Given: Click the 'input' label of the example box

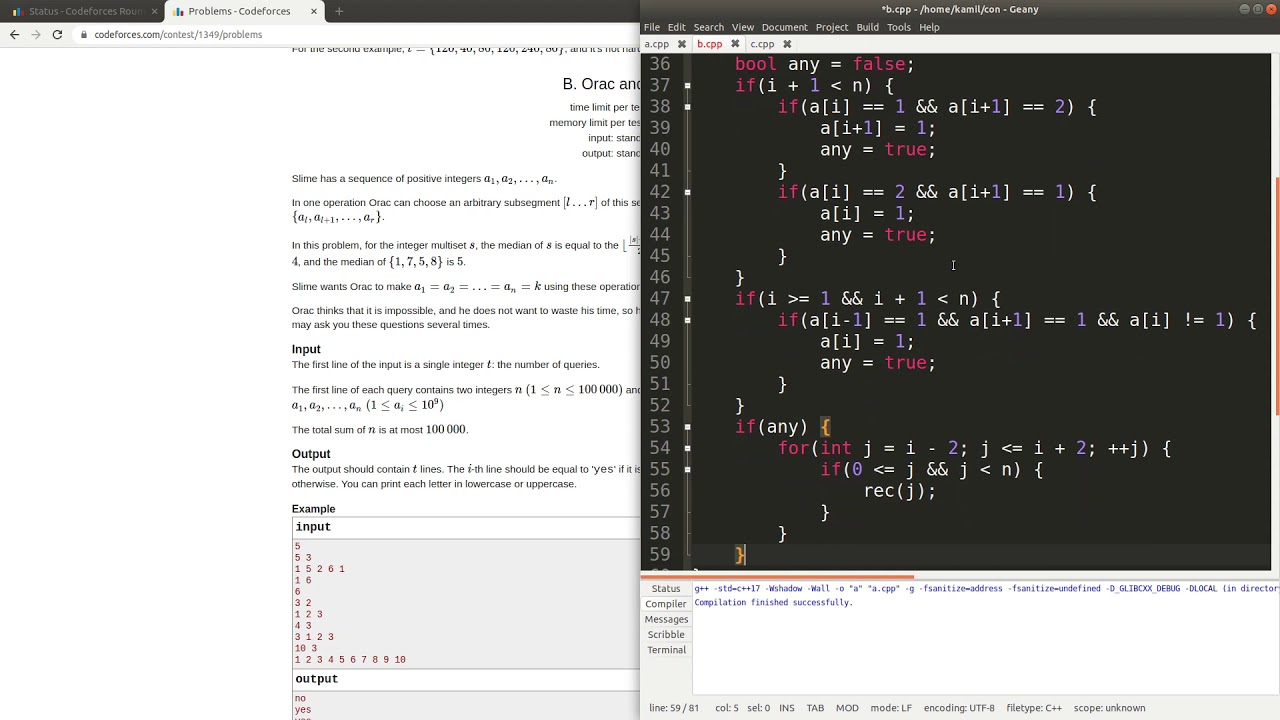Looking at the screenshot, I should coord(313,527).
